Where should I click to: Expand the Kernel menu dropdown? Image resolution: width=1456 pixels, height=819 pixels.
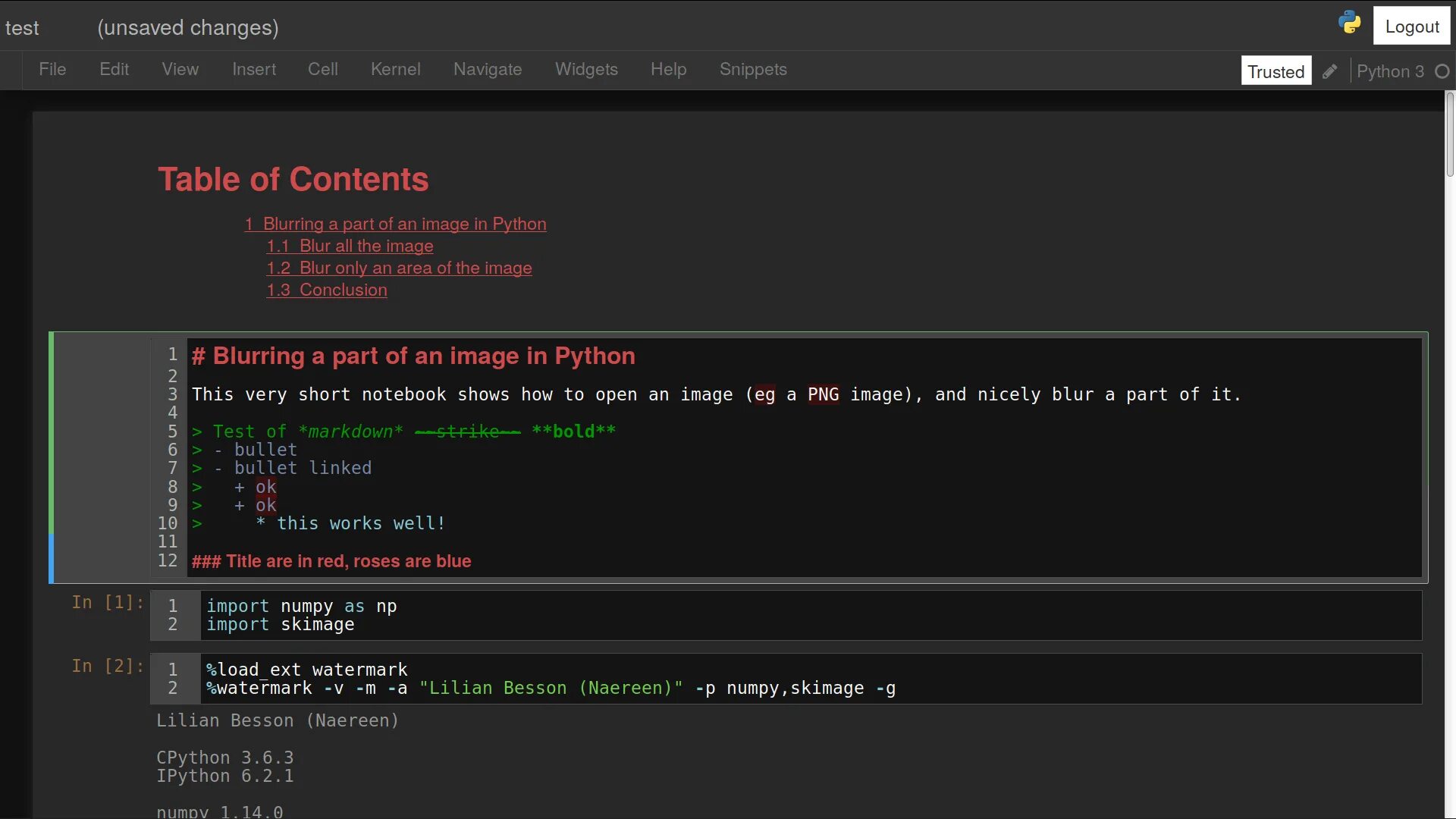tap(395, 69)
